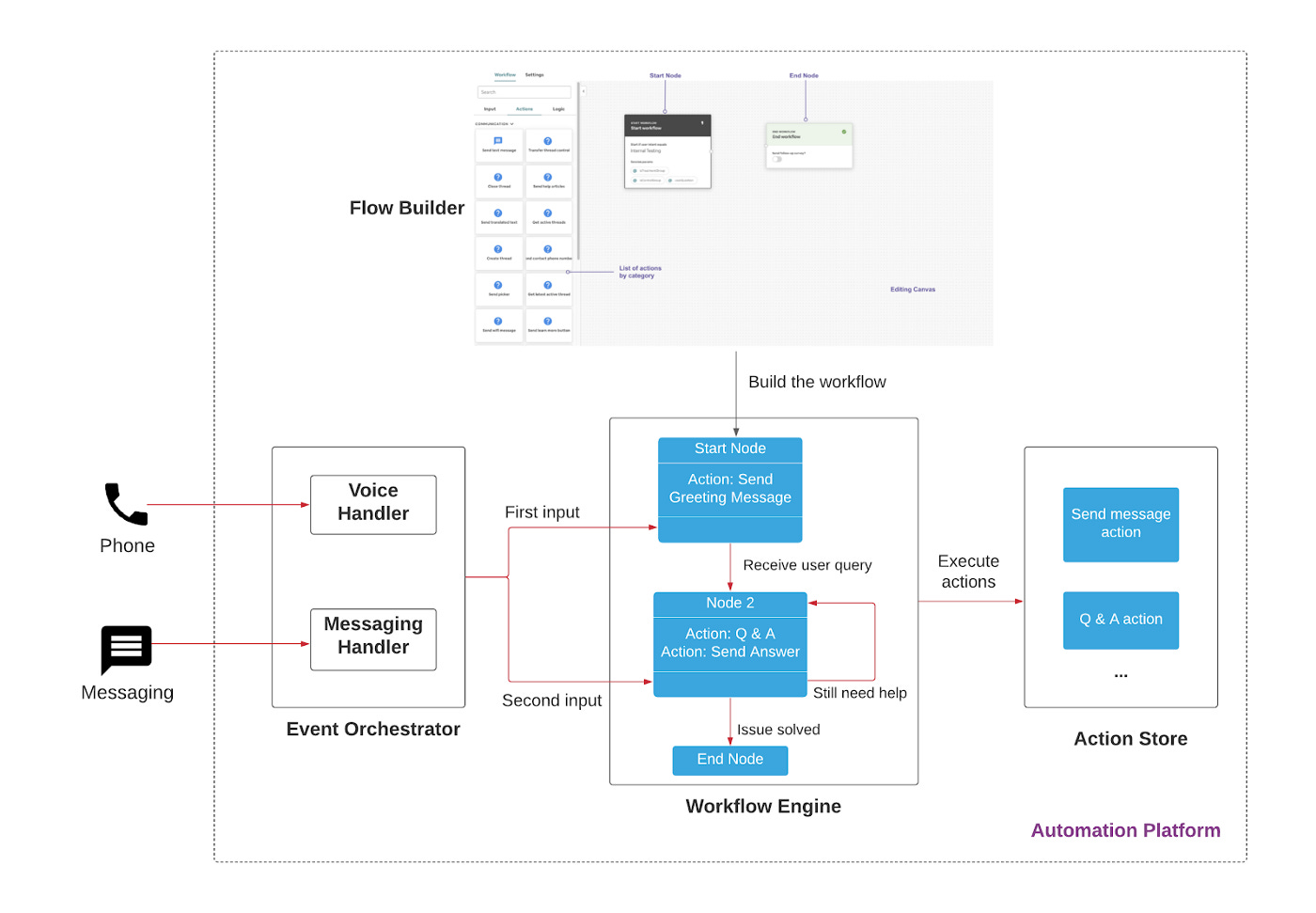Click the Send message action box
The height and width of the screenshot is (913, 1316).
pyautogui.click(x=1121, y=524)
